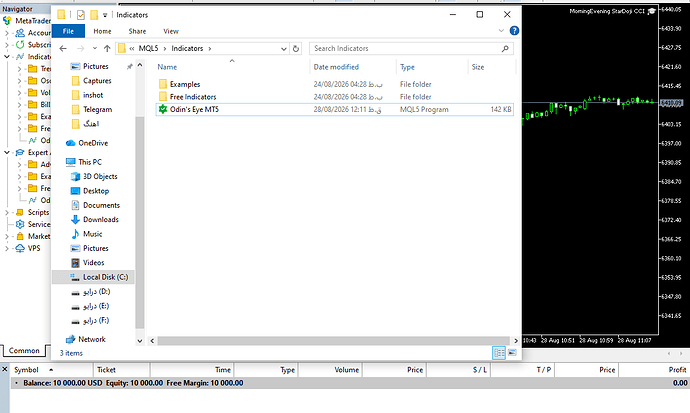Click the navigation pane vertical scrollbar

pyautogui.click(x=139, y=222)
